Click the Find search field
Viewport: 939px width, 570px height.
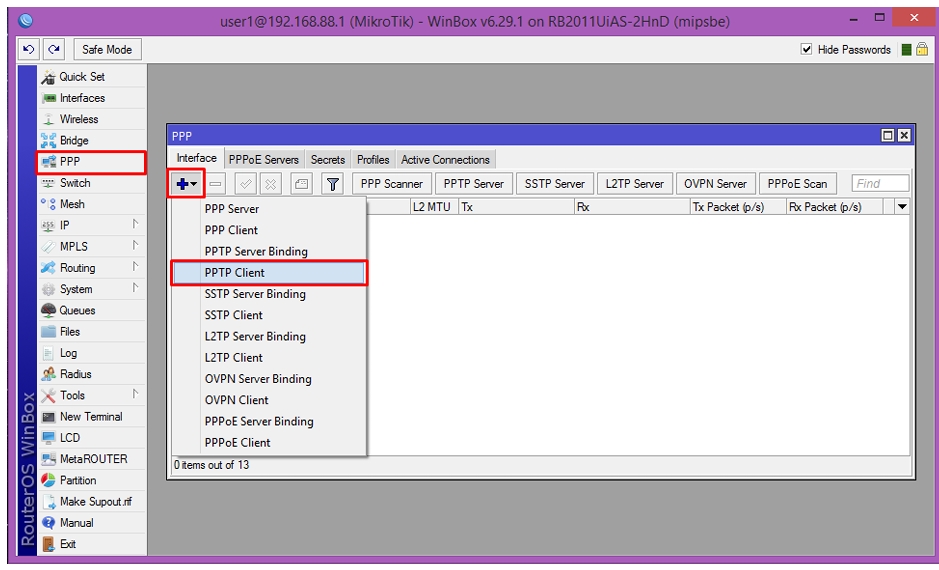tap(880, 184)
